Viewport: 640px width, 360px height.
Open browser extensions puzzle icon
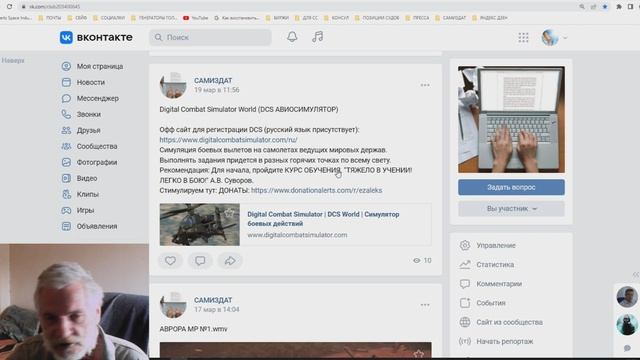tap(619, 7)
